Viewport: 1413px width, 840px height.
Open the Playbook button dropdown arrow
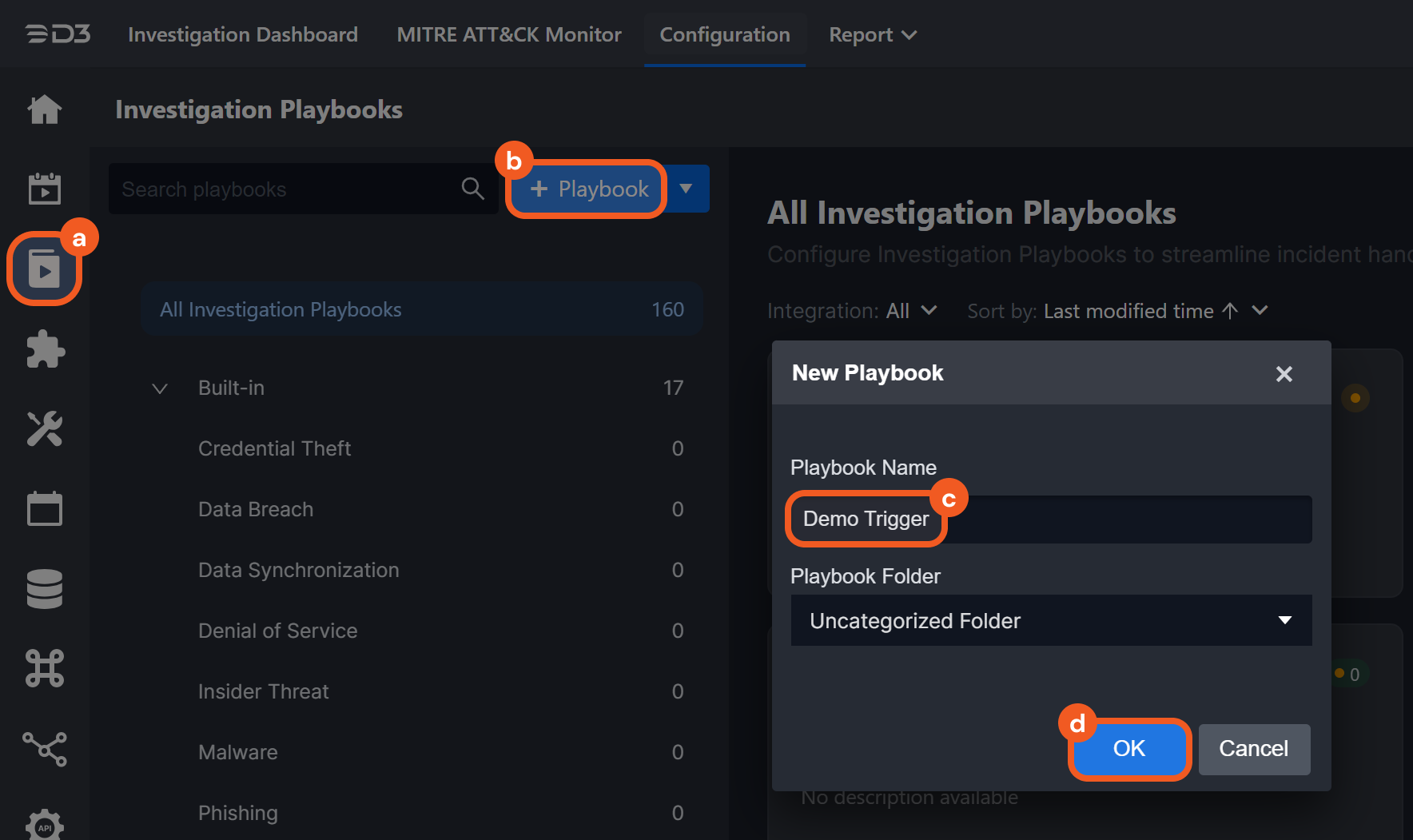(x=687, y=189)
